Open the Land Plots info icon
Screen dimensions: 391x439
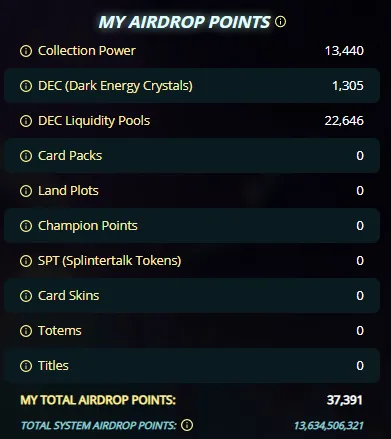pos(26,191)
